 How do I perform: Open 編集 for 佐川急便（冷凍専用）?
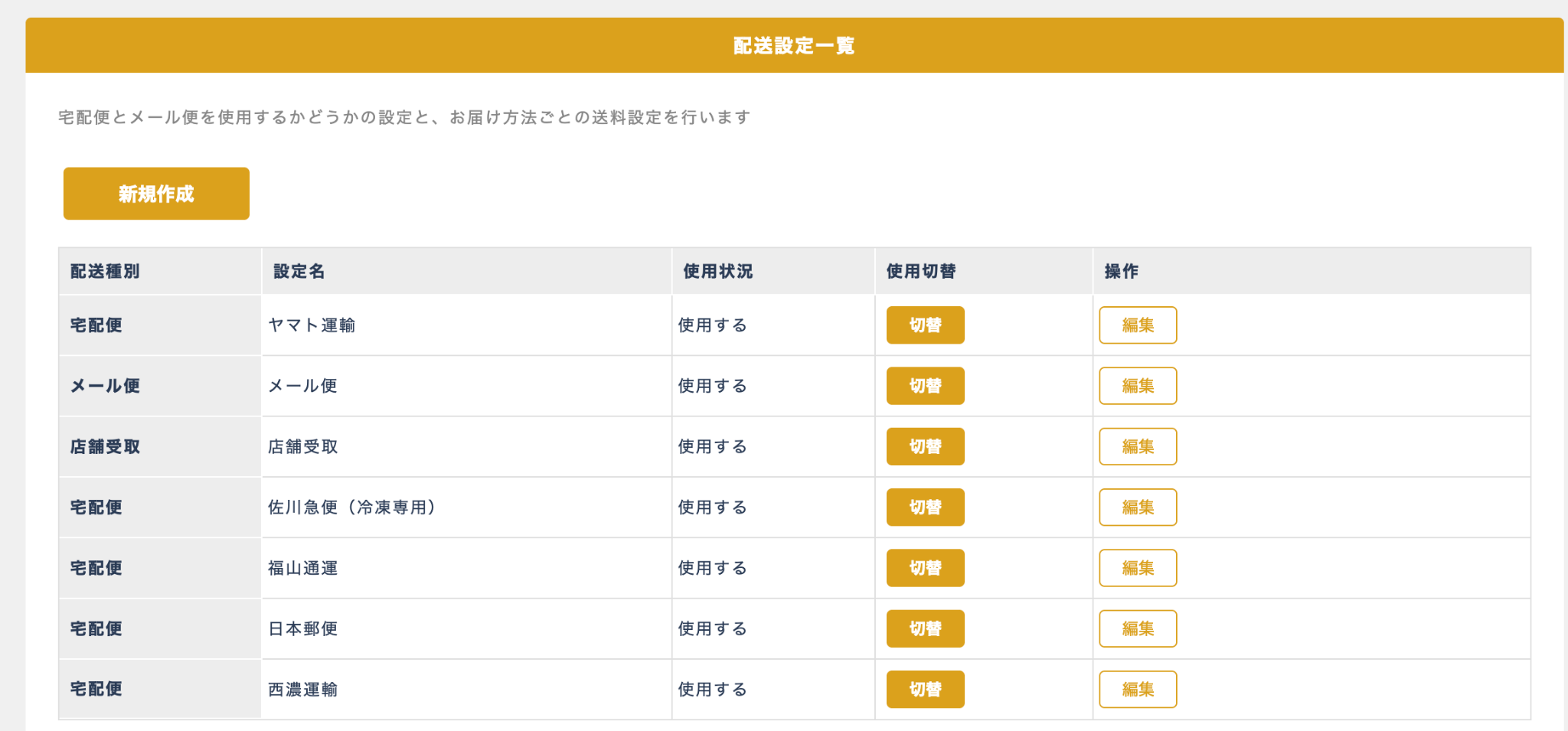[x=1137, y=507]
